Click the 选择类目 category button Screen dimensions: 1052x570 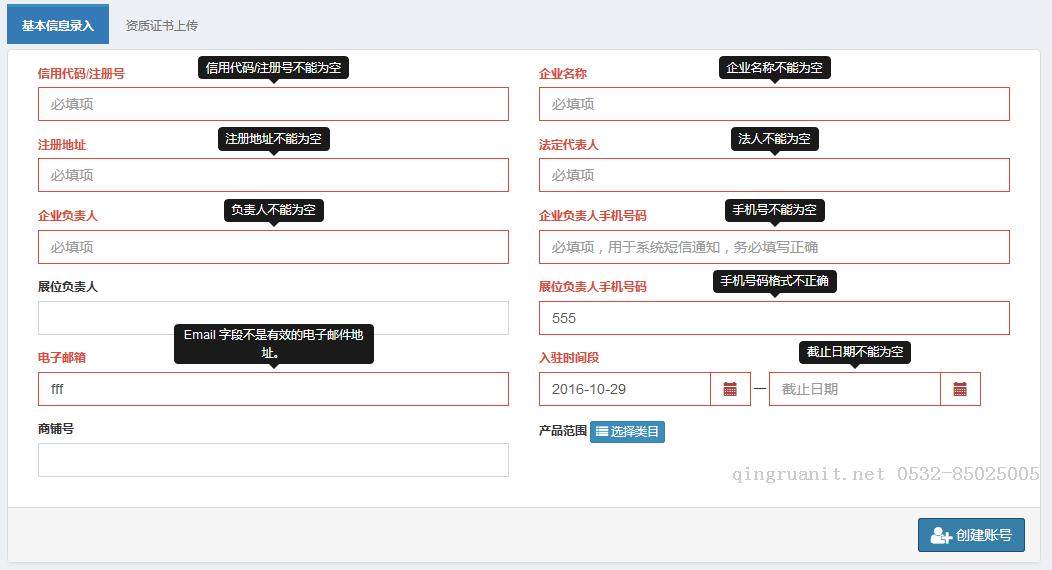click(x=627, y=431)
